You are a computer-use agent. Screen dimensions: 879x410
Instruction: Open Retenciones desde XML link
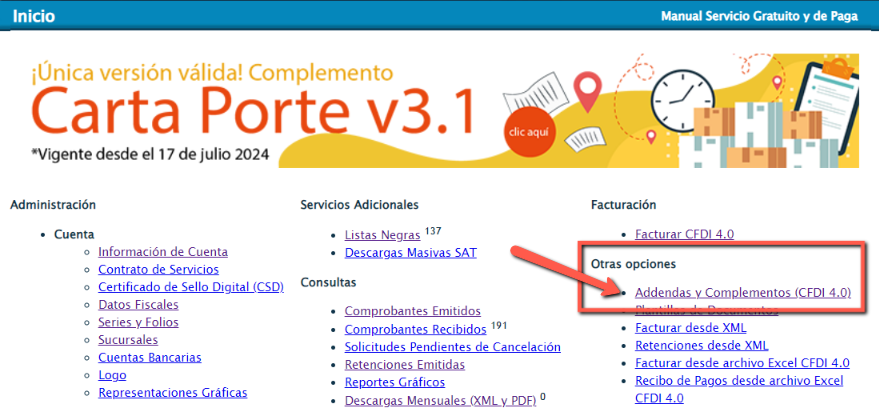point(702,345)
